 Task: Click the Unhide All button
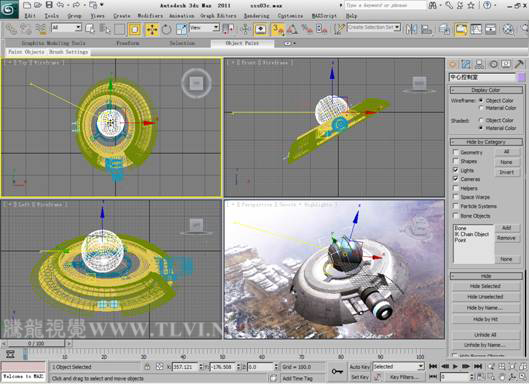486,335
